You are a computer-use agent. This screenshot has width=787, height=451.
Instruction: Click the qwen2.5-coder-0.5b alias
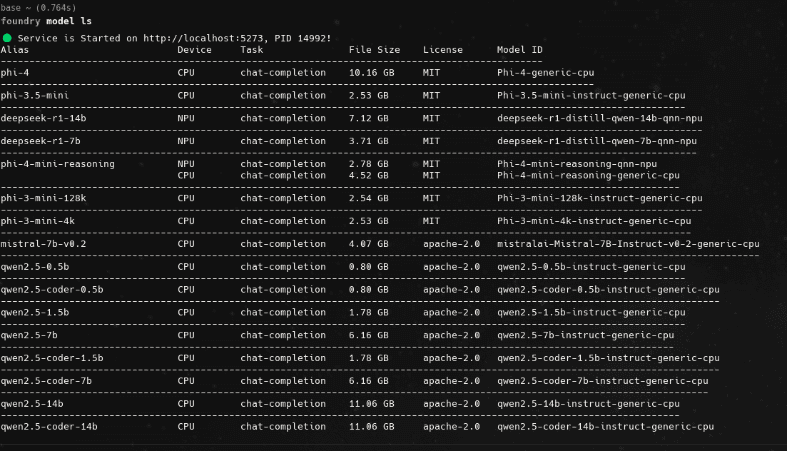point(52,289)
